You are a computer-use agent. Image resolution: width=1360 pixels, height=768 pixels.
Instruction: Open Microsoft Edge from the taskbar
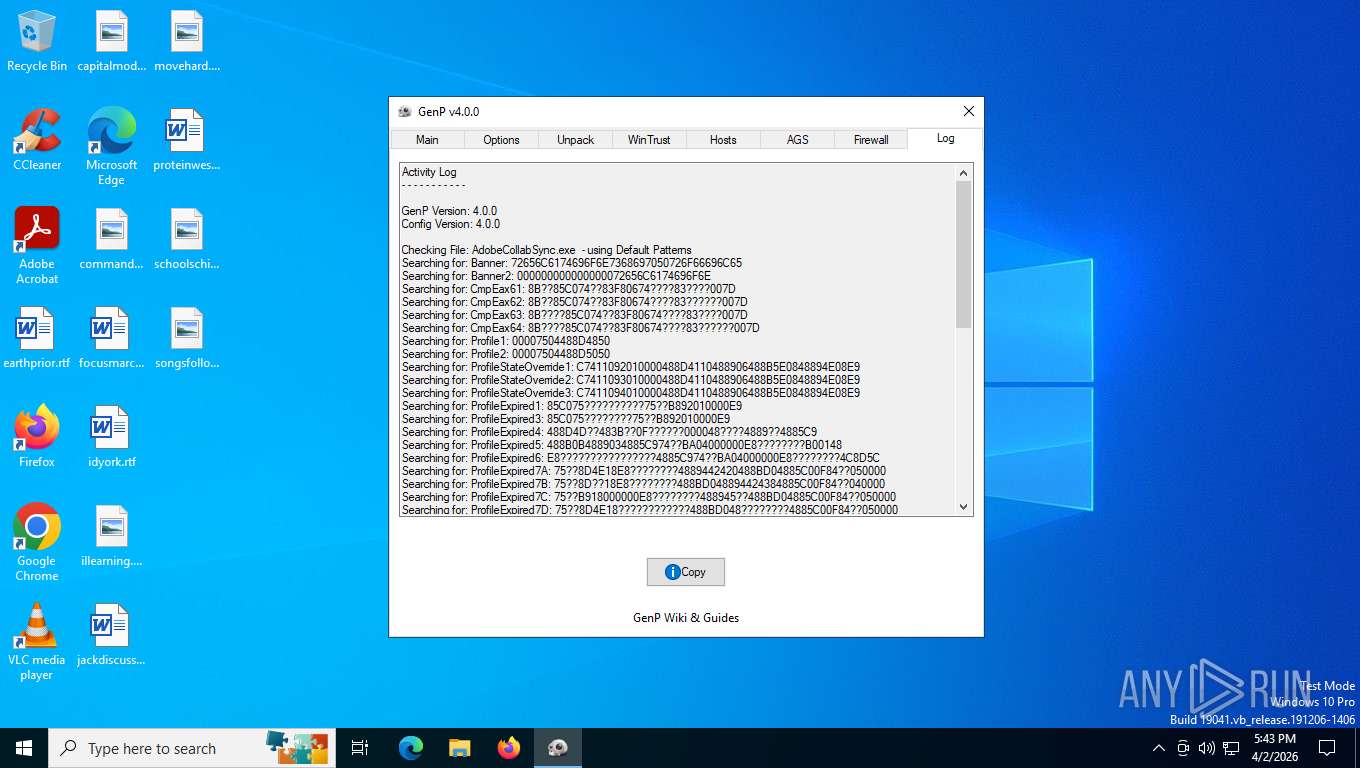click(x=410, y=748)
